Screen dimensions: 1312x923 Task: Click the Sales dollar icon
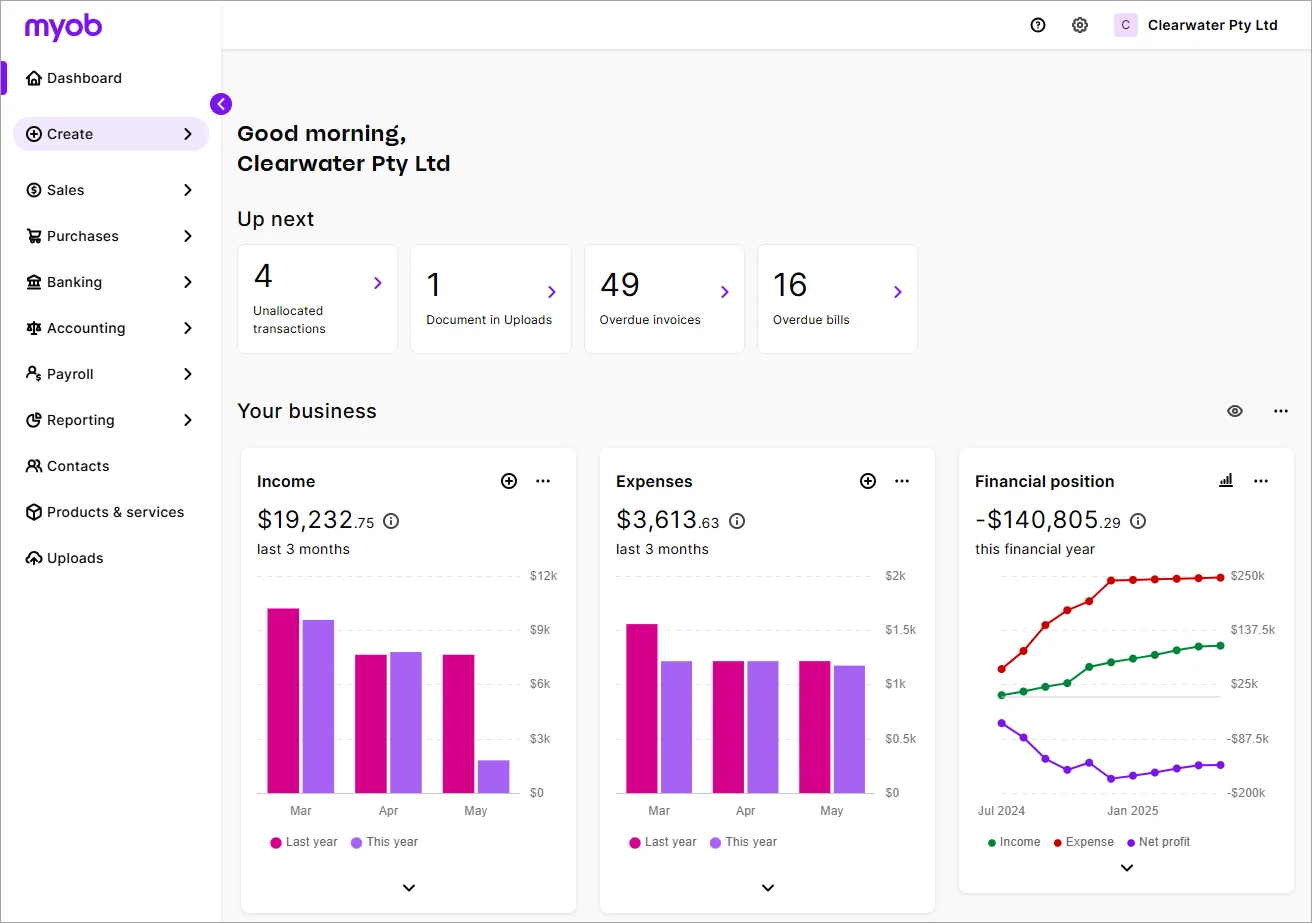click(x=34, y=190)
